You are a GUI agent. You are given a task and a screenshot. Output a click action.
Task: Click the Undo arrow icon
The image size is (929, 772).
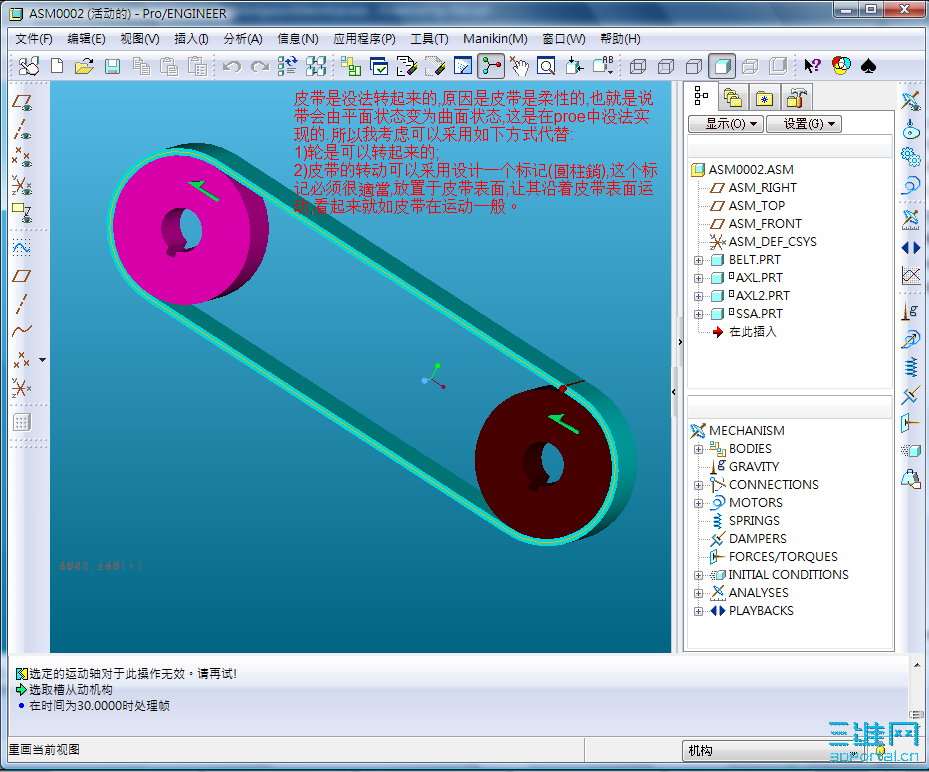(x=232, y=66)
